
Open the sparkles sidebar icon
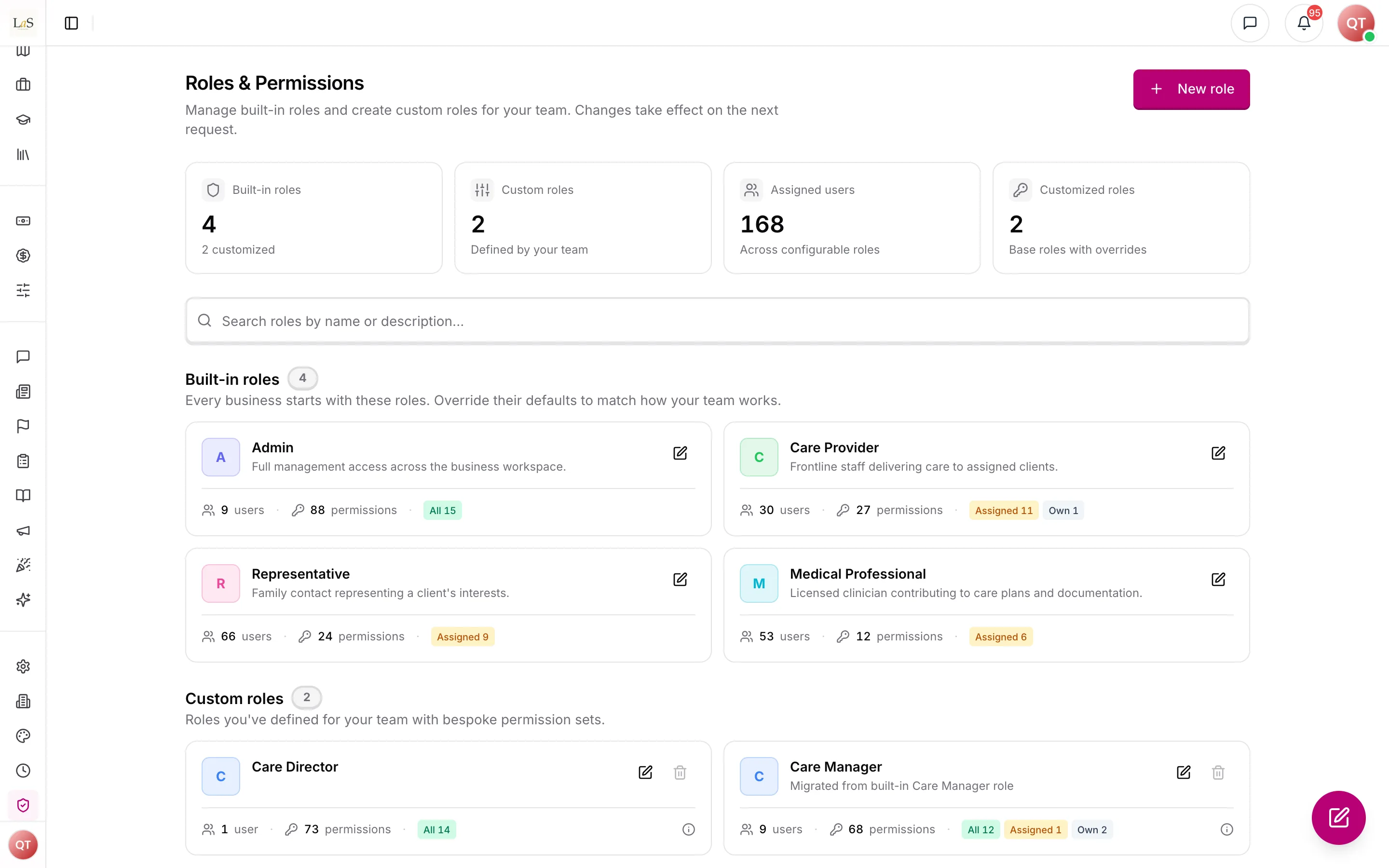(23, 600)
